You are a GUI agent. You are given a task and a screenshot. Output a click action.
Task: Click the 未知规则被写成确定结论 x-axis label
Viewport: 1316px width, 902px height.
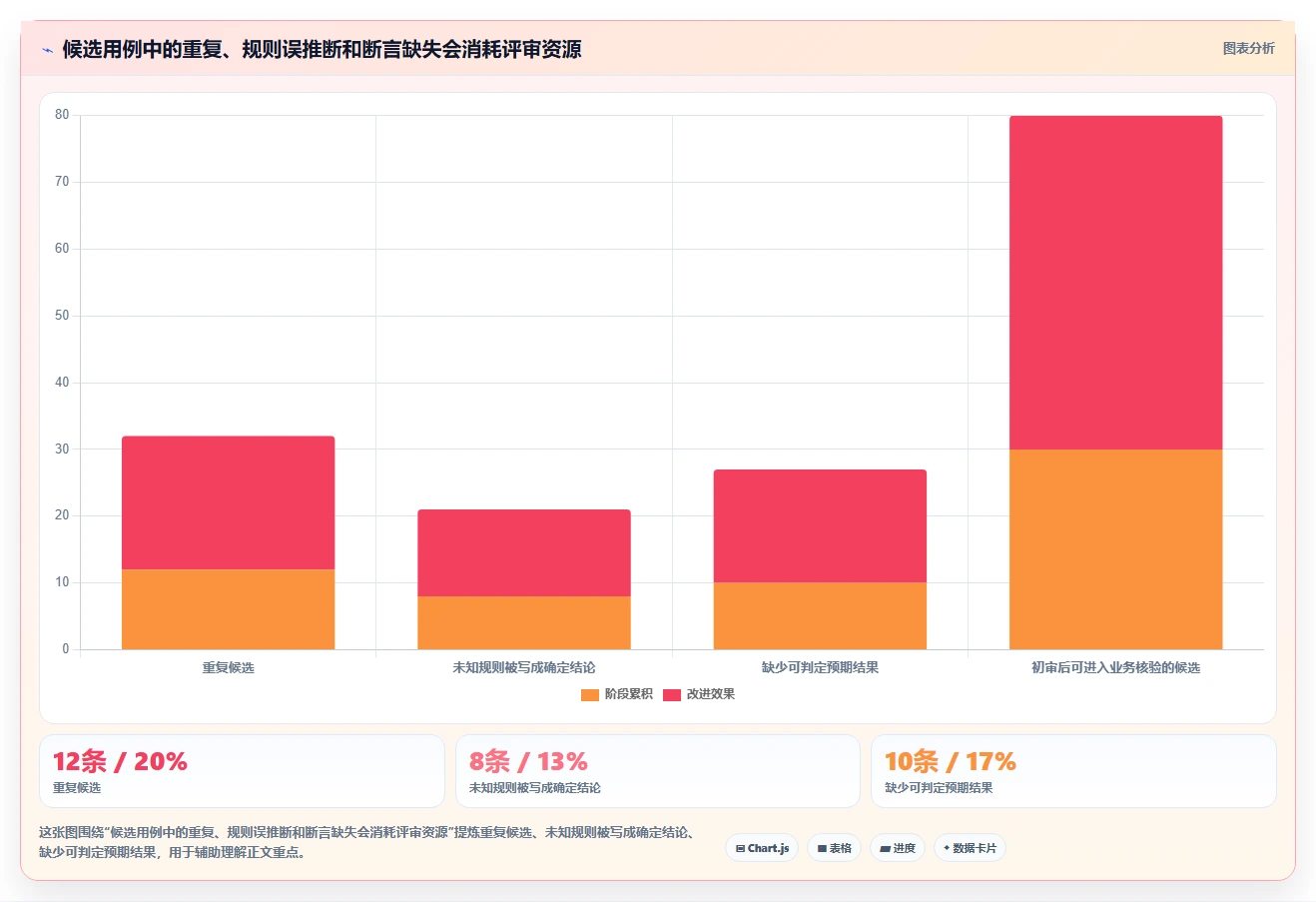(524, 667)
